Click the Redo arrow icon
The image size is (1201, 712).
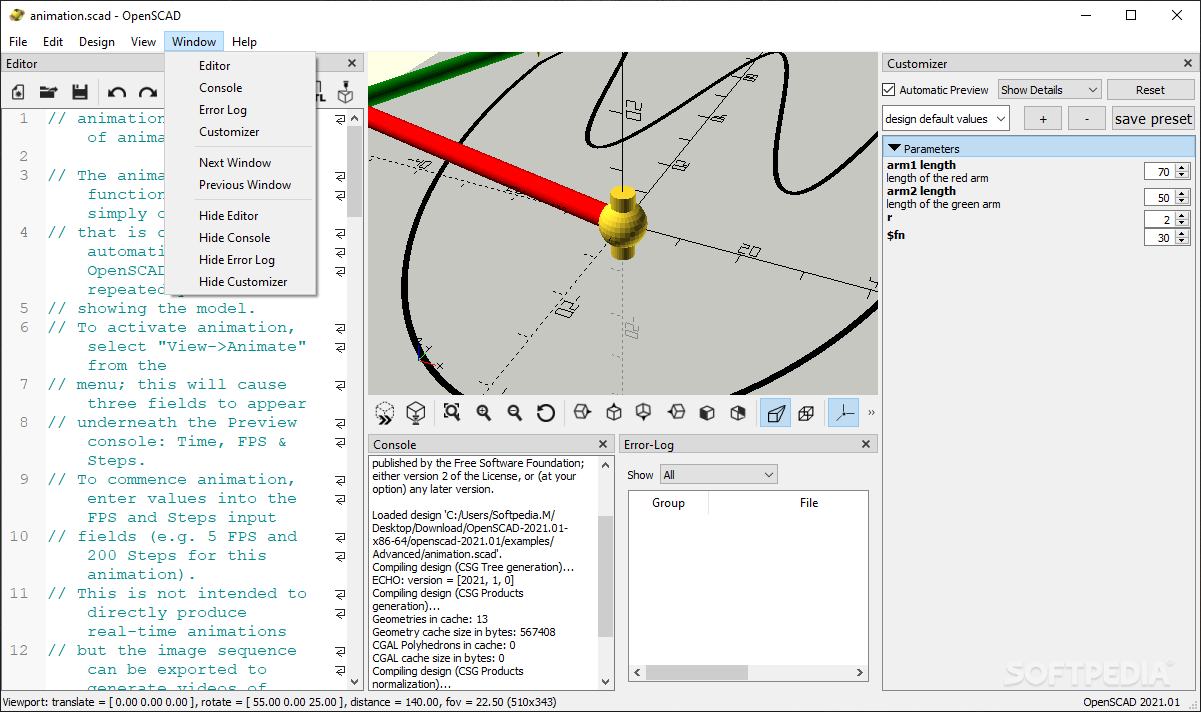click(x=148, y=93)
